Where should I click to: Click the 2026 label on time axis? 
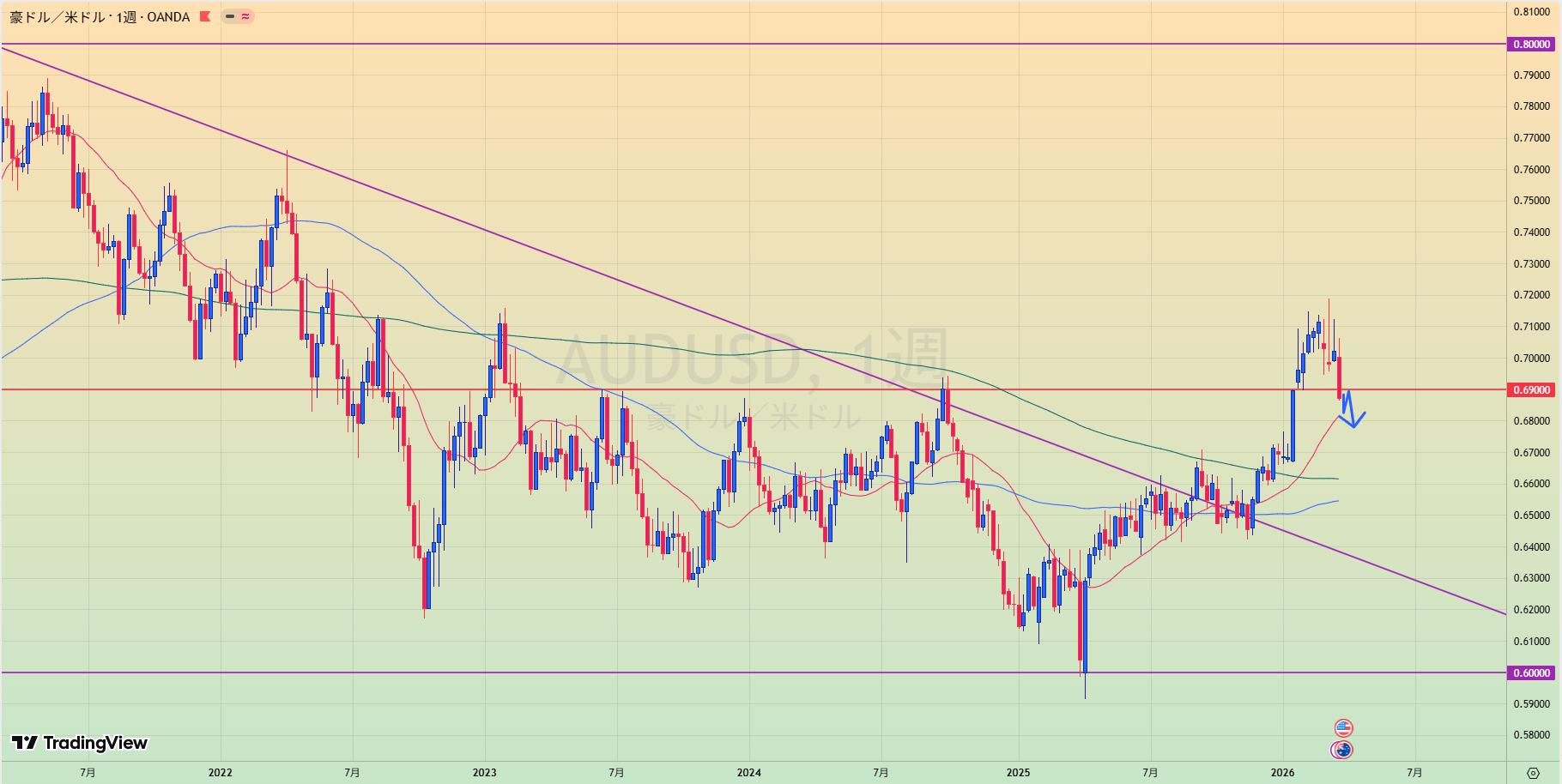[1282, 772]
